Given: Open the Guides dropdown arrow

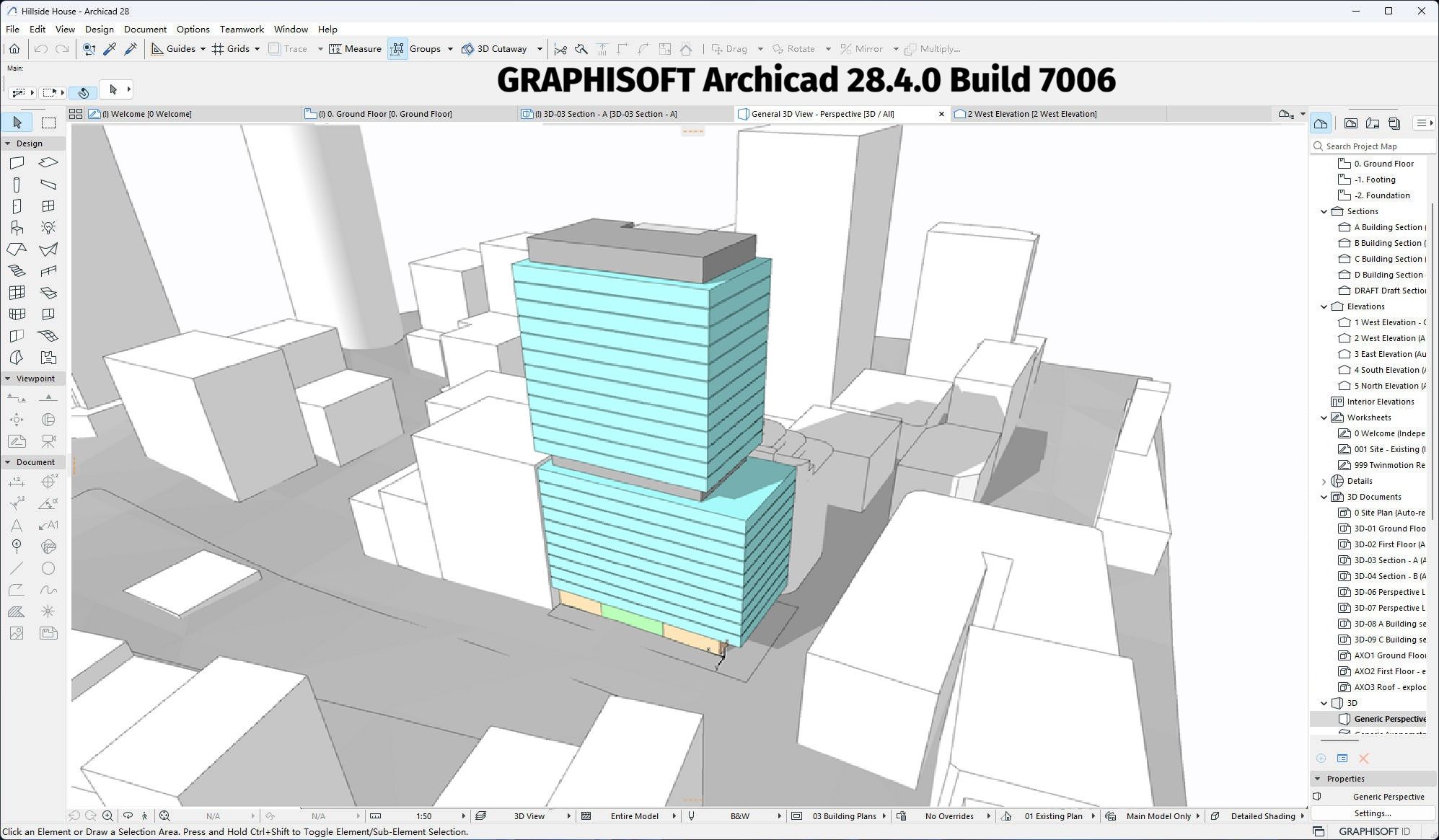Looking at the screenshot, I should pyautogui.click(x=203, y=49).
